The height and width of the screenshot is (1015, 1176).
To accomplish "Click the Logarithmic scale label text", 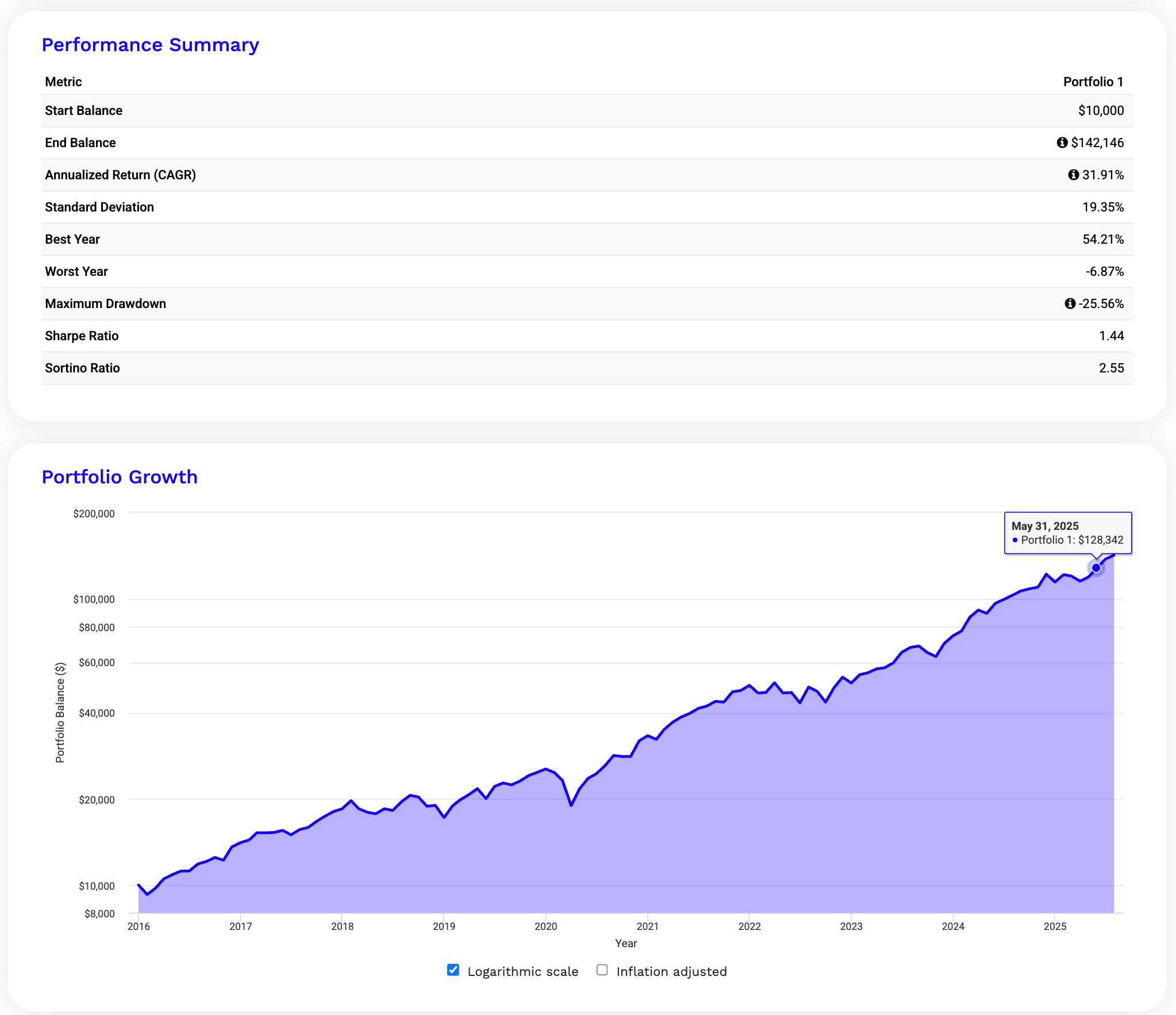I will tap(522, 971).
